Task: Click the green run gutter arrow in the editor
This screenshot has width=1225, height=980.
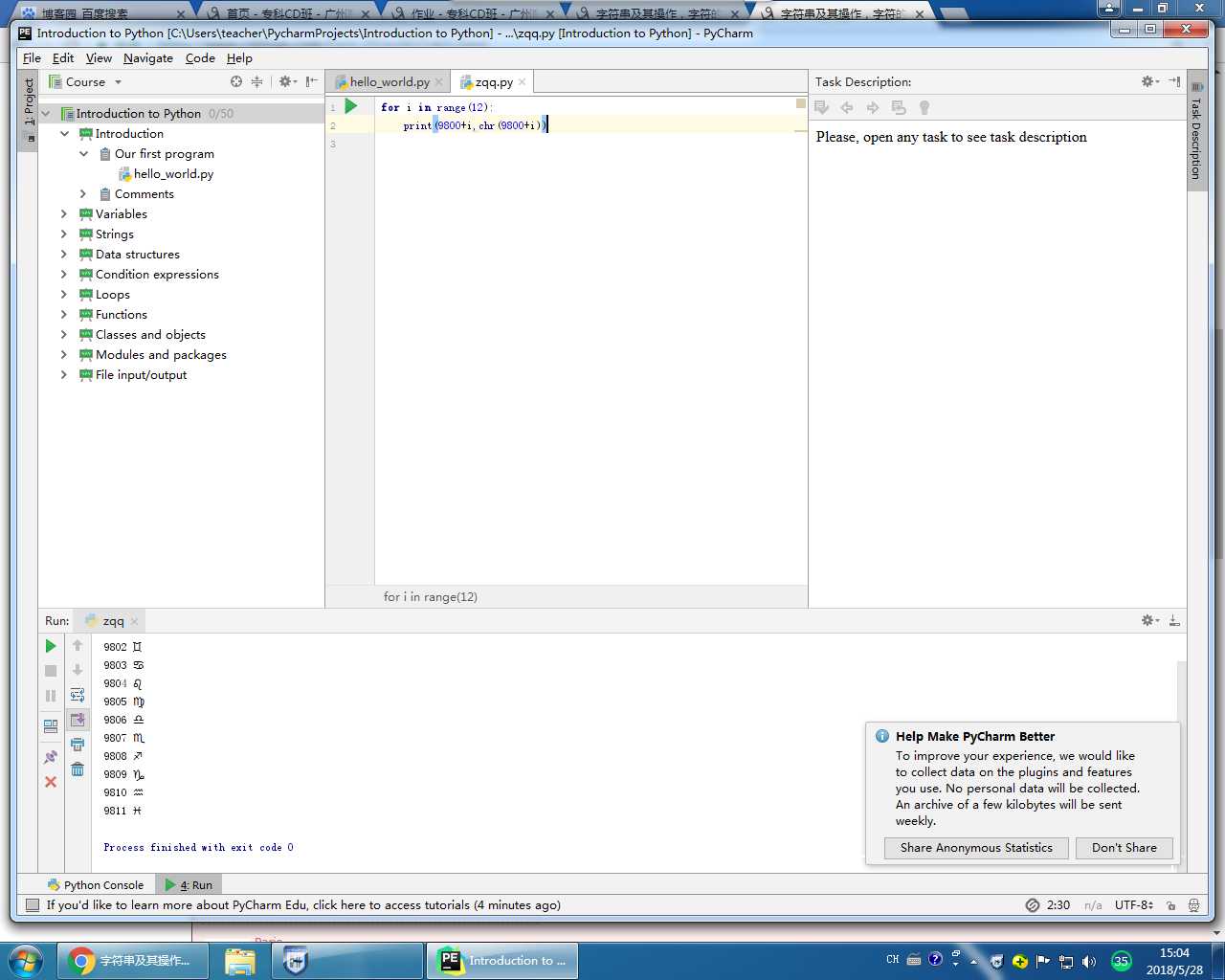Action: pos(351,106)
